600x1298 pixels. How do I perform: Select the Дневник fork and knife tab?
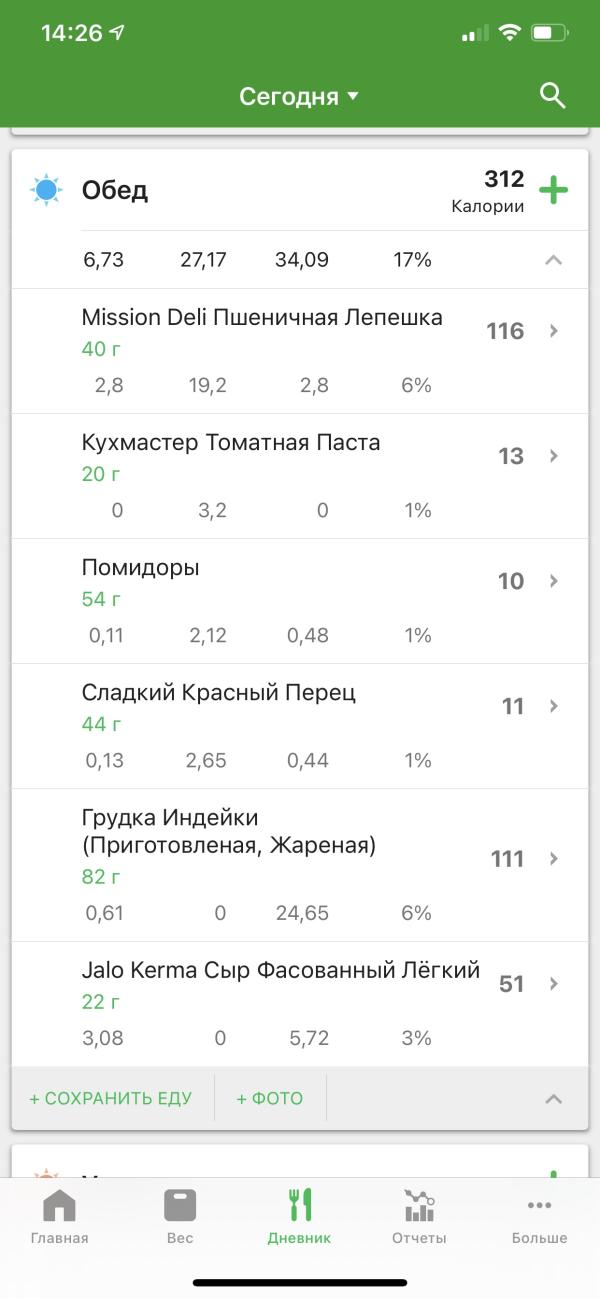point(299,1217)
